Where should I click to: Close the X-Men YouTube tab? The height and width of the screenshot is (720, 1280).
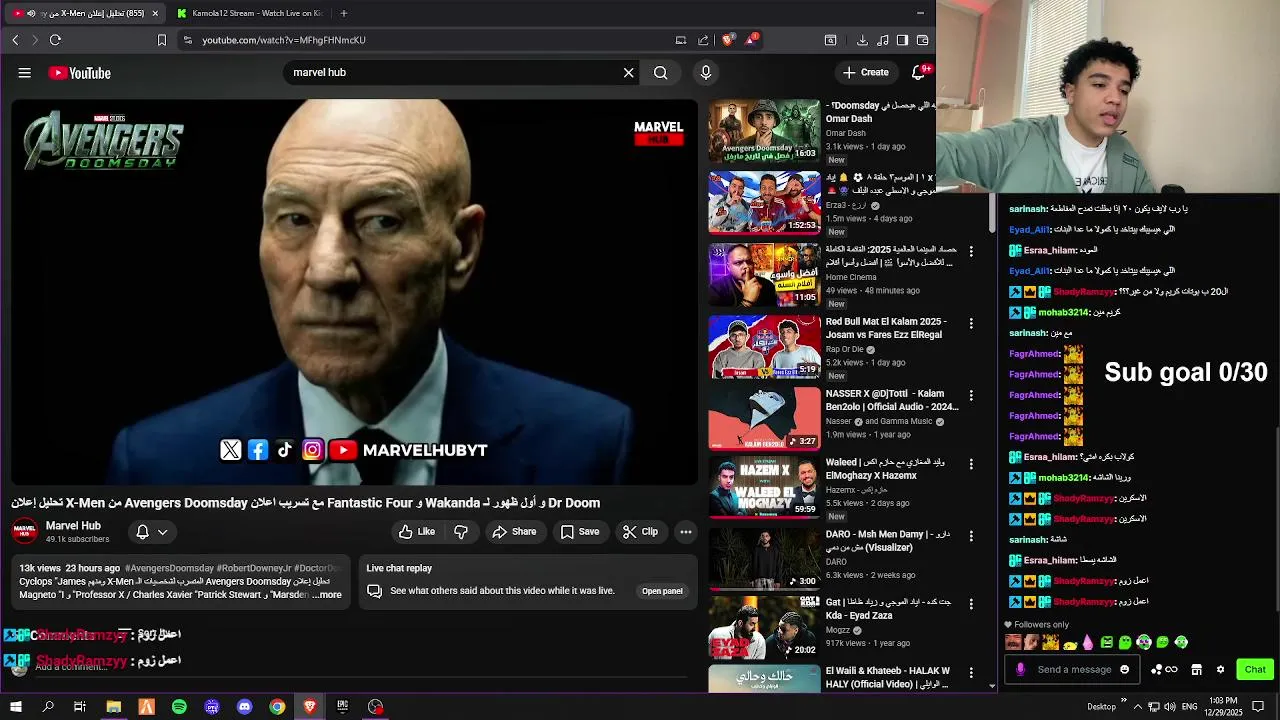tap(155, 13)
